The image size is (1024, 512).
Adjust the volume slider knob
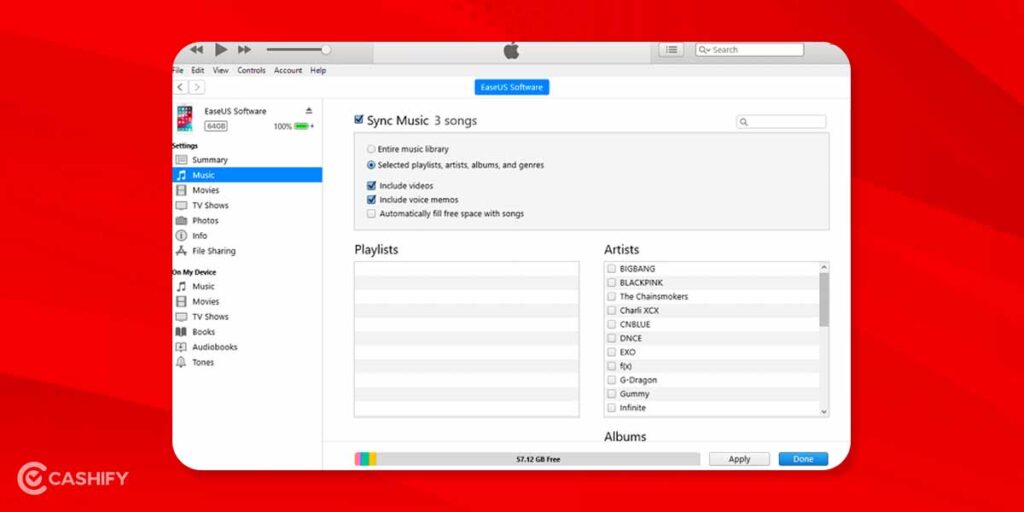point(326,50)
